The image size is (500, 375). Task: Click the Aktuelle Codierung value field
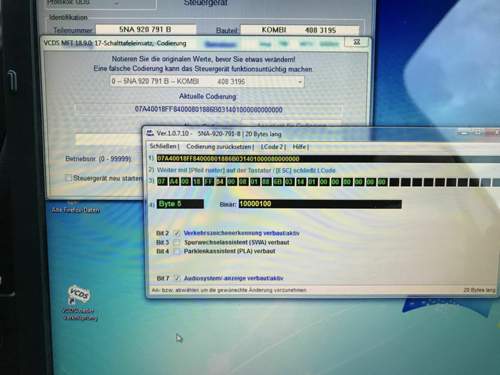pos(208,110)
